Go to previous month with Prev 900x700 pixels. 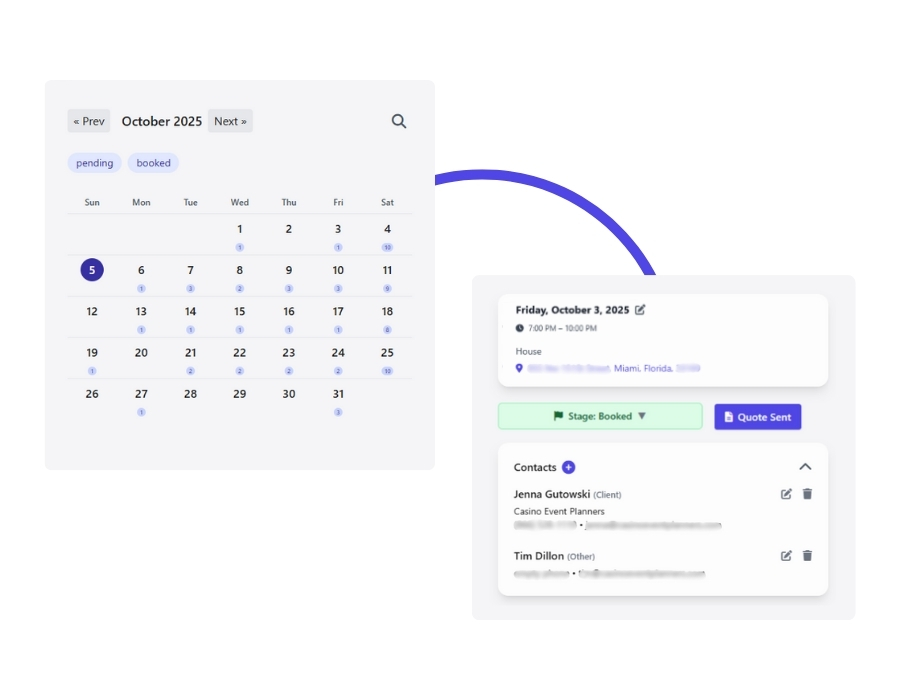89,121
